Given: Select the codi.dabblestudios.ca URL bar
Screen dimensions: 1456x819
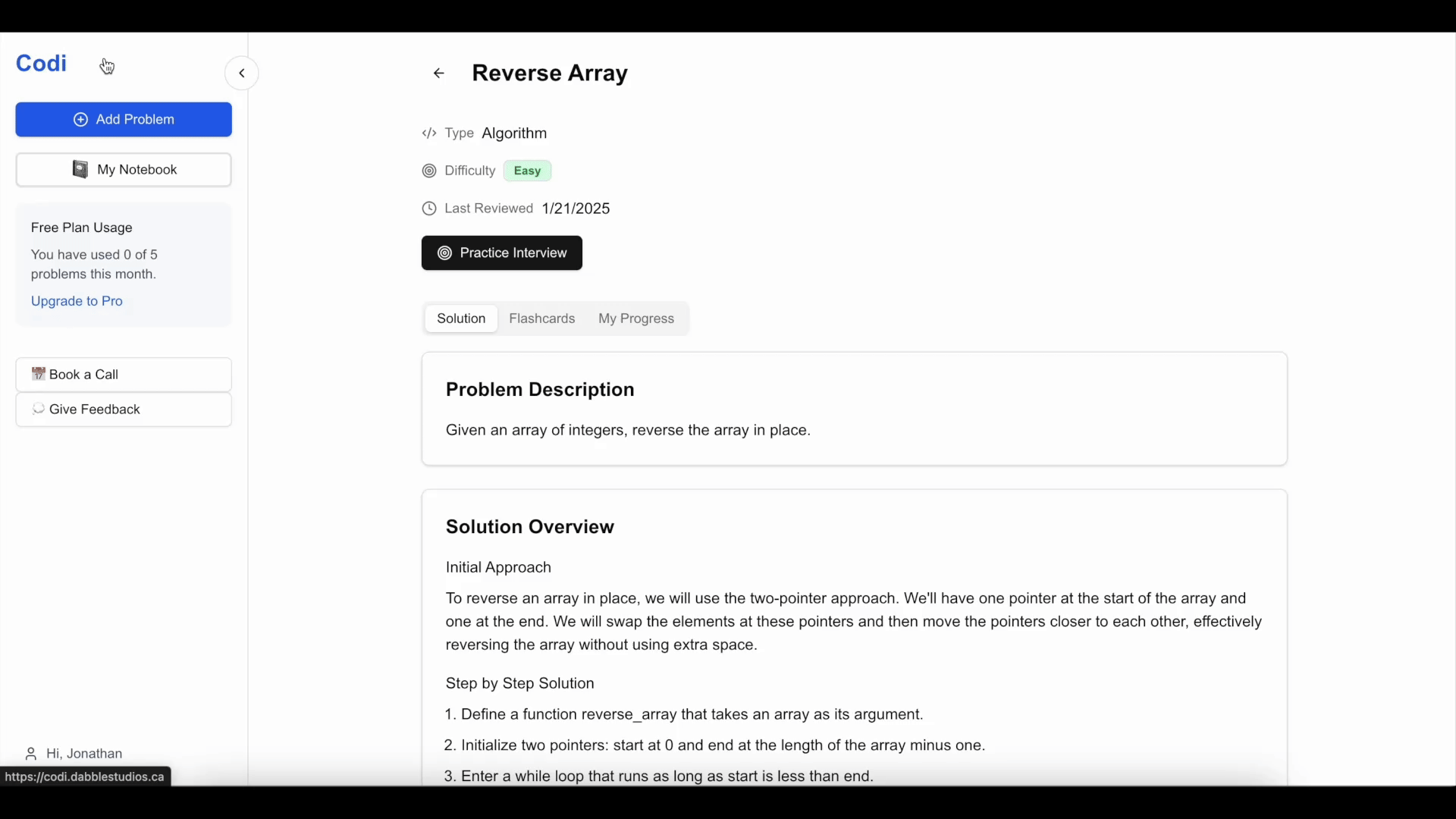Looking at the screenshot, I should click(85, 776).
